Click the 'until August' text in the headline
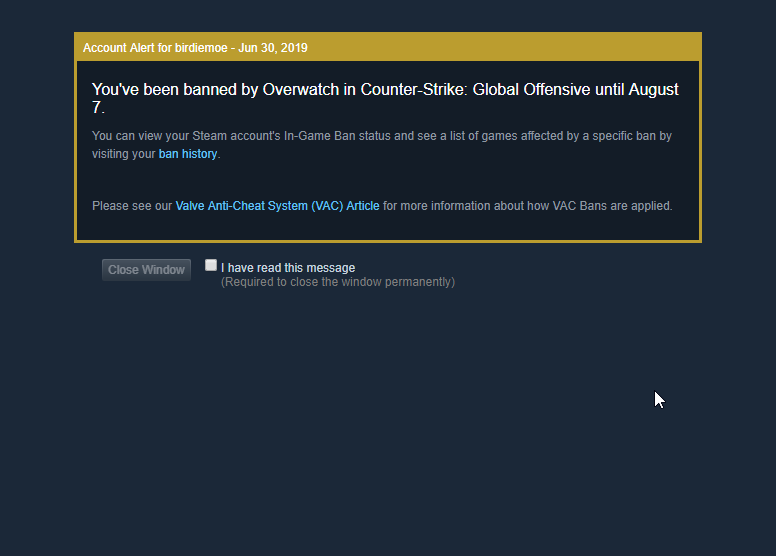Viewport: 776px width, 556px height. (x=636, y=90)
